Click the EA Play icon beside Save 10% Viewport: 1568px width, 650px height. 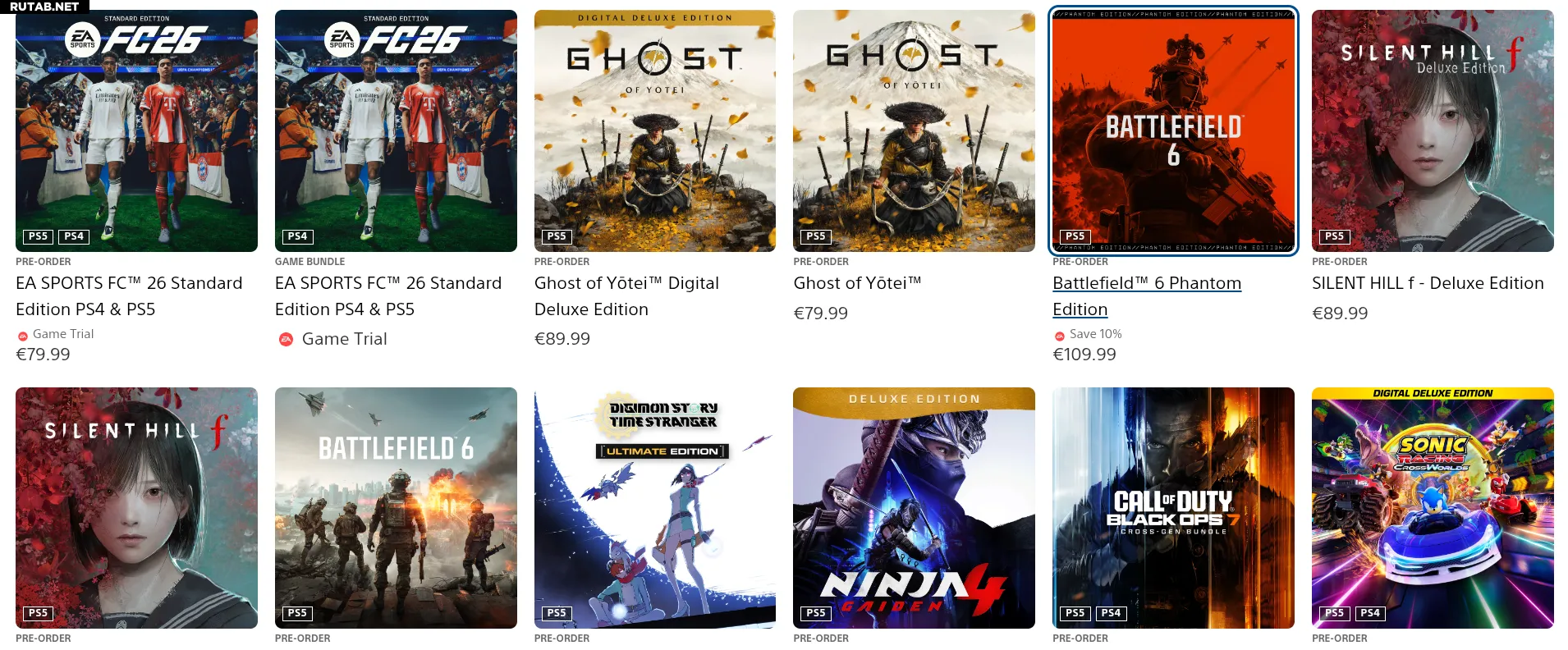[x=1059, y=336]
